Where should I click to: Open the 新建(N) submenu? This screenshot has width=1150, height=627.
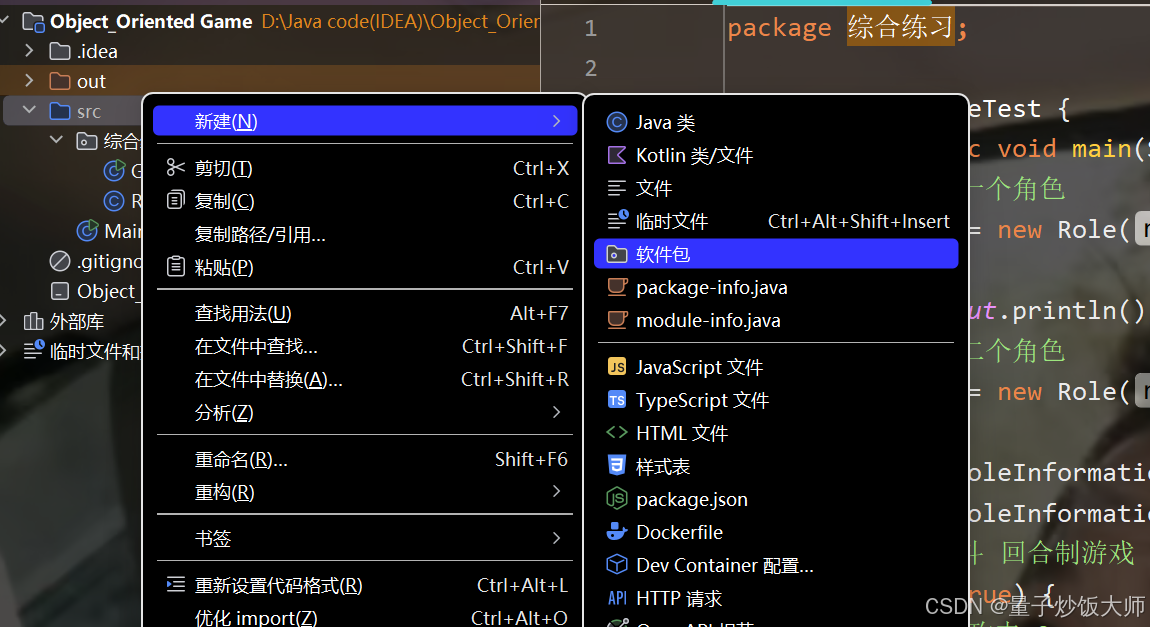pyautogui.click(x=365, y=121)
